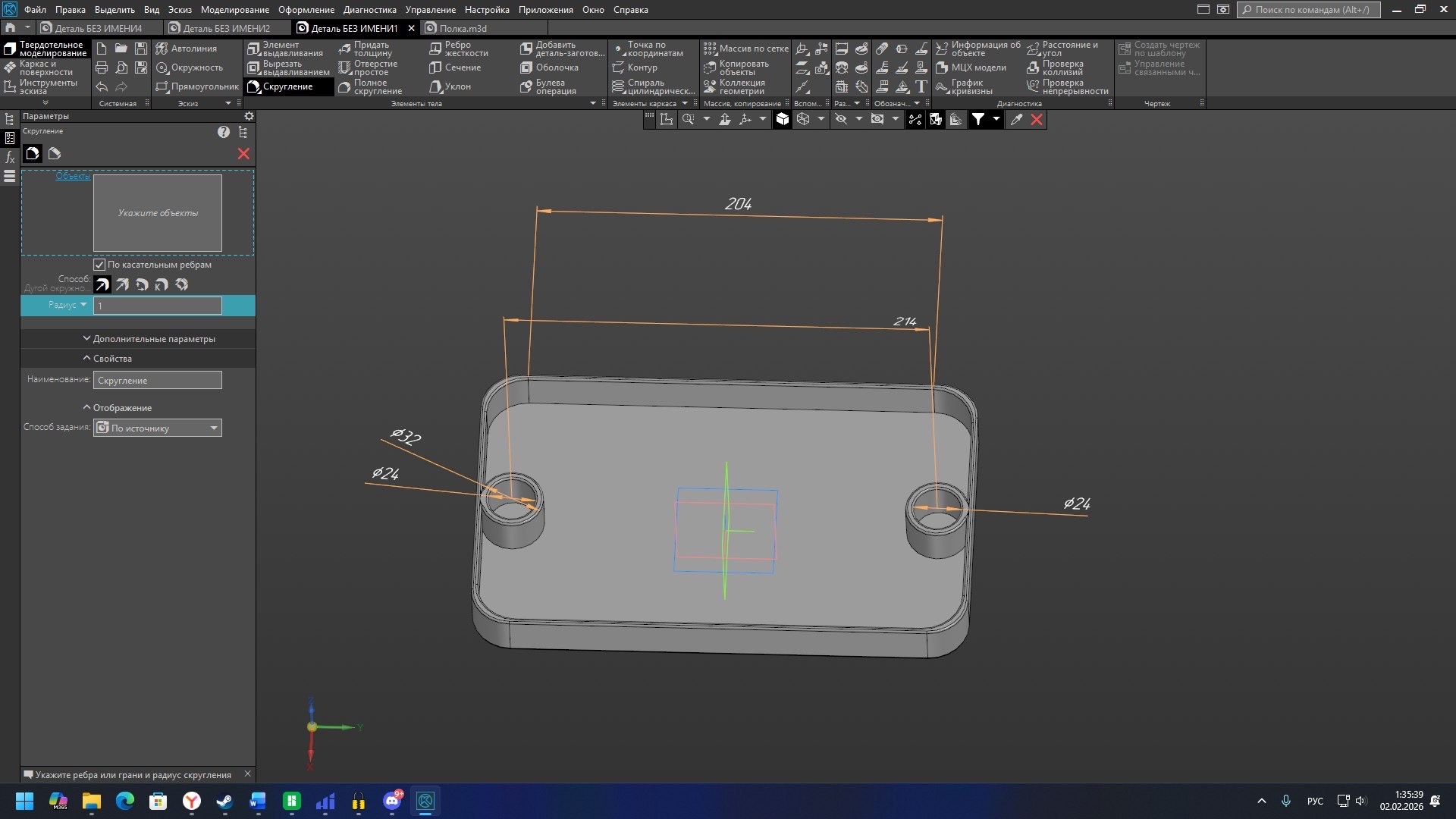Open the Способ задания По источнику dropdown

coord(157,428)
